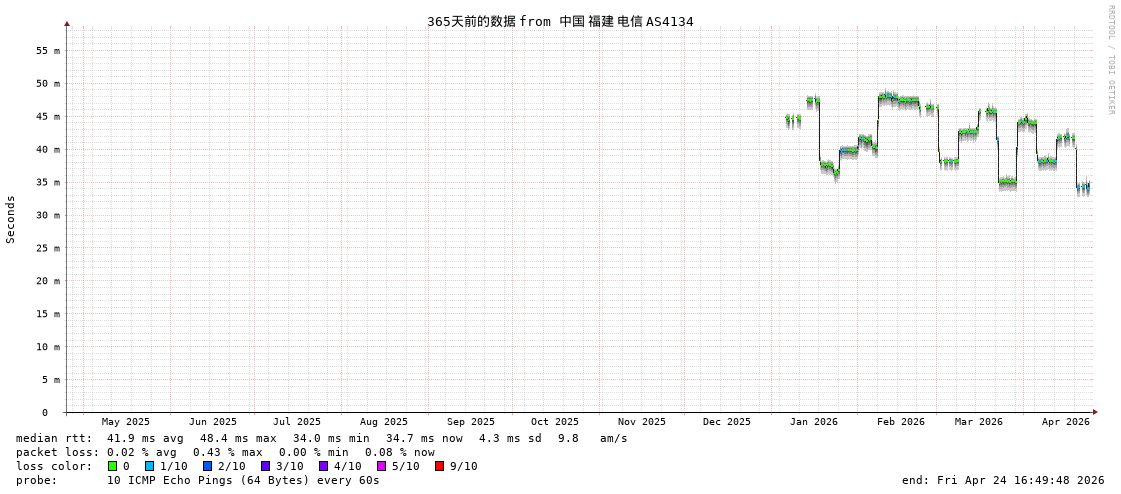Click the packet loss statistics line
The width and height of the screenshot is (1121, 494).
tap(225, 452)
